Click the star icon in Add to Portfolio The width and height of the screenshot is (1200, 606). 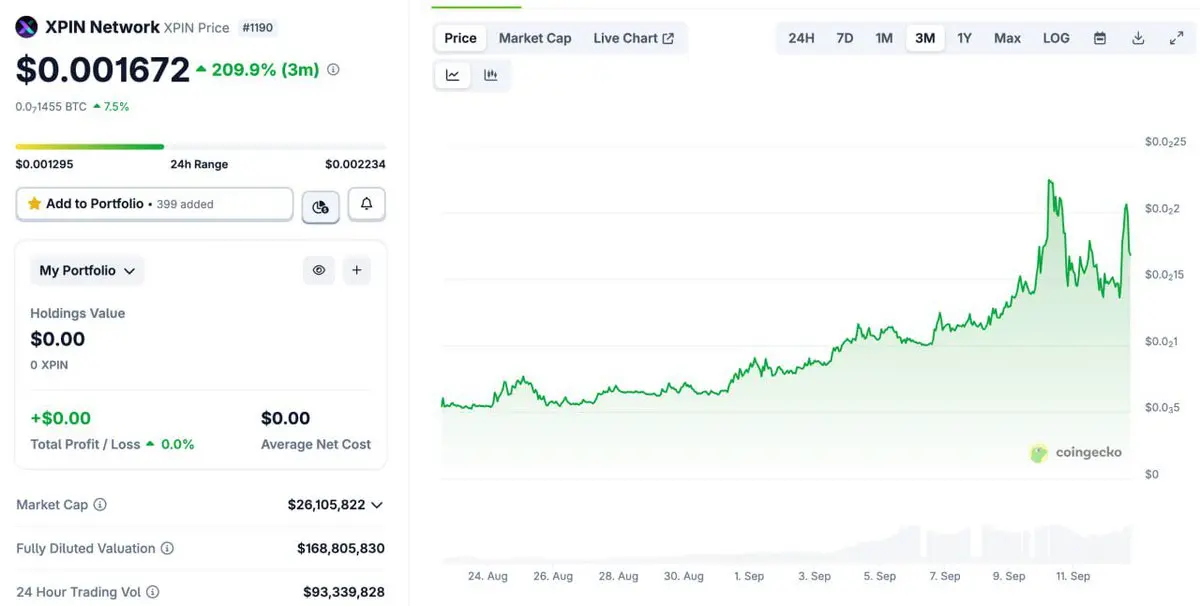coord(35,204)
